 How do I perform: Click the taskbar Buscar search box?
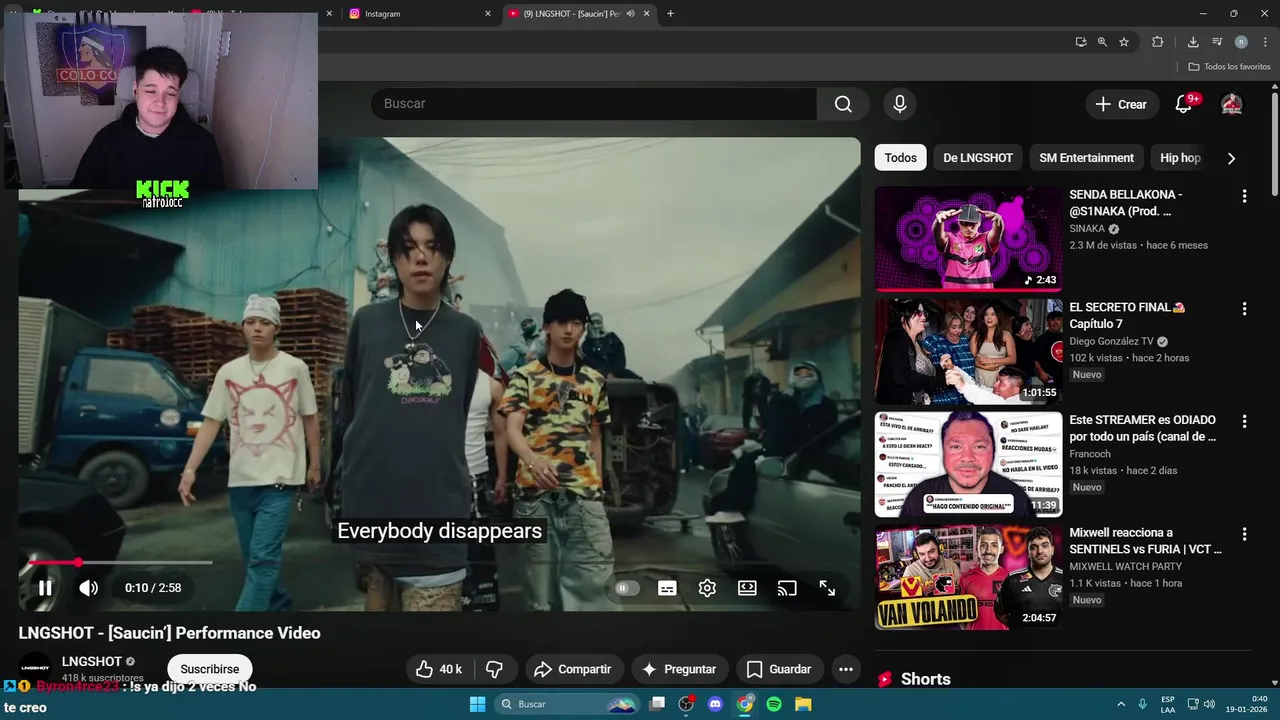567,704
